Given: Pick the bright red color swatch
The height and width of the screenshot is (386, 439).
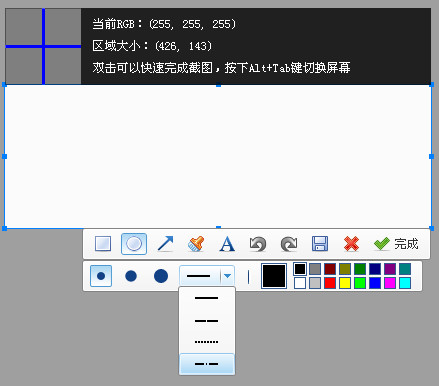Looking at the screenshot, I should point(330,283).
